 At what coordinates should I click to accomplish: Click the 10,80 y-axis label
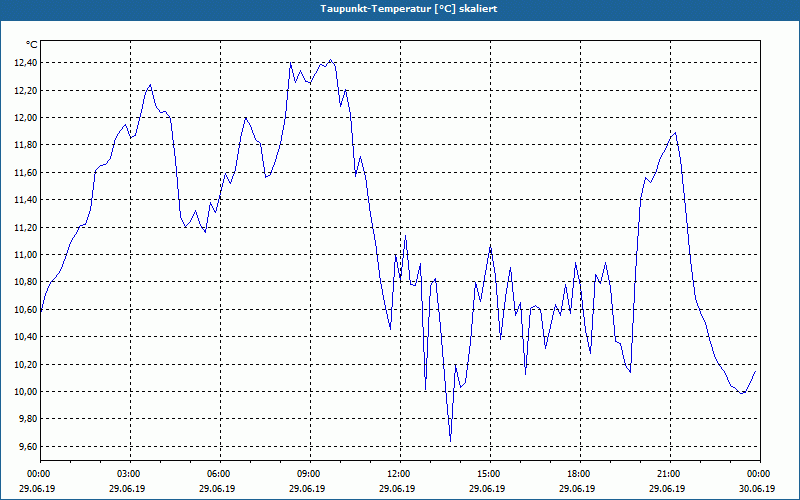point(26,282)
